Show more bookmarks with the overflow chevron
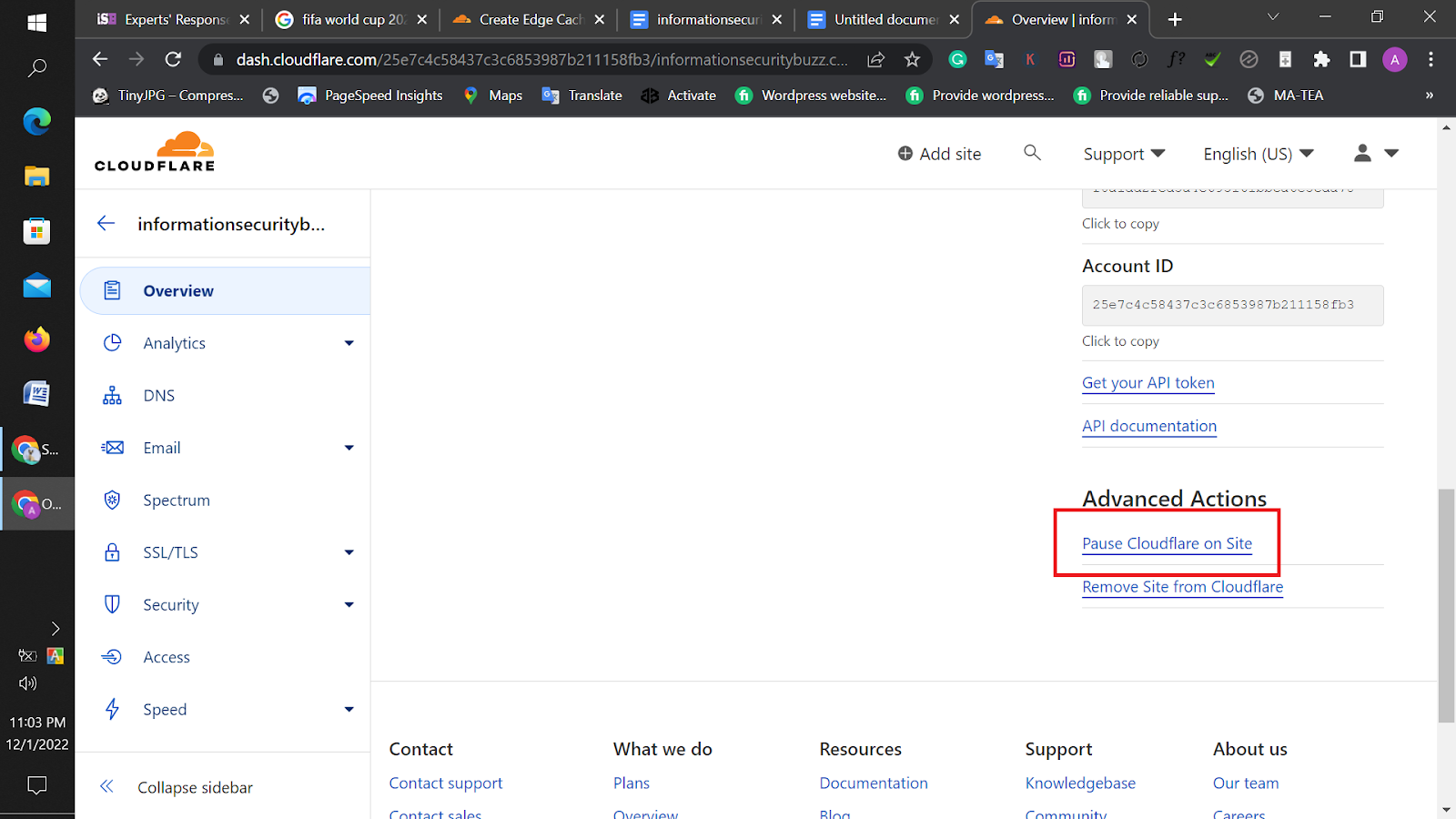 [1429, 96]
